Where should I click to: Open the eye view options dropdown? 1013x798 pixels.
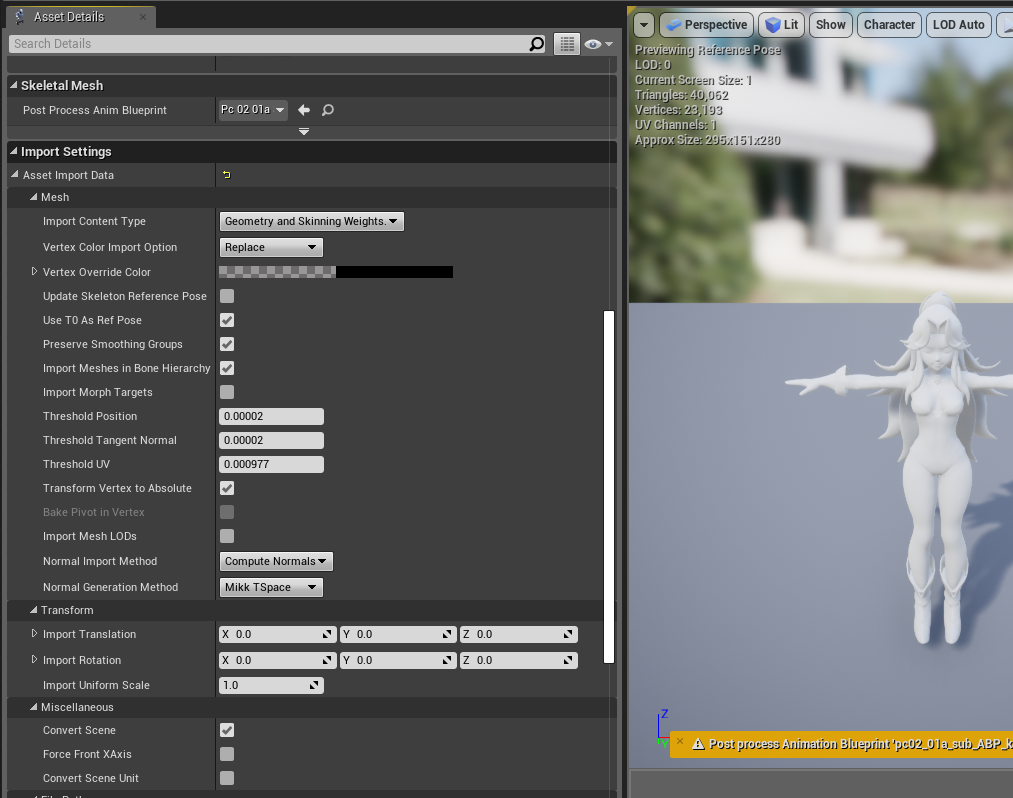click(598, 44)
